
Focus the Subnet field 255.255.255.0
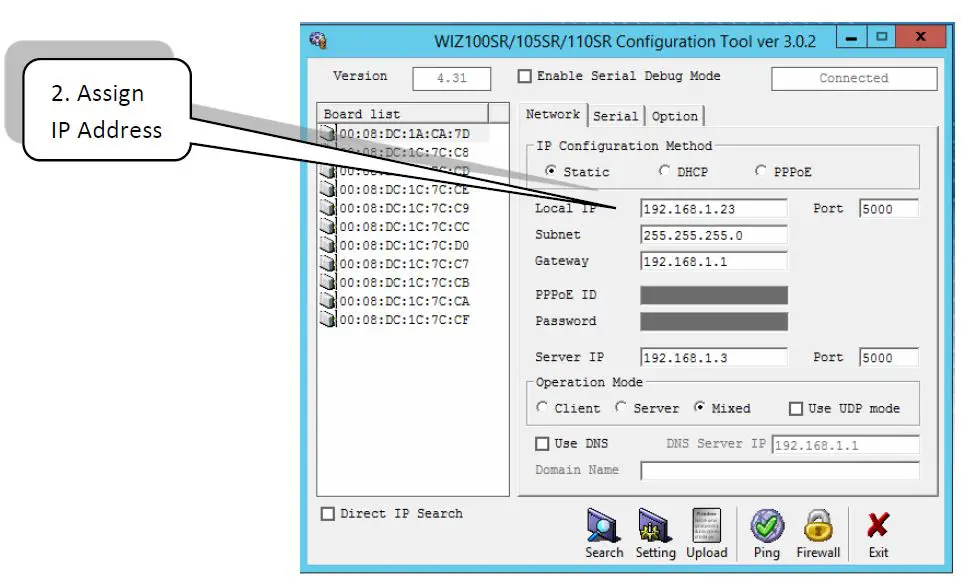714,235
